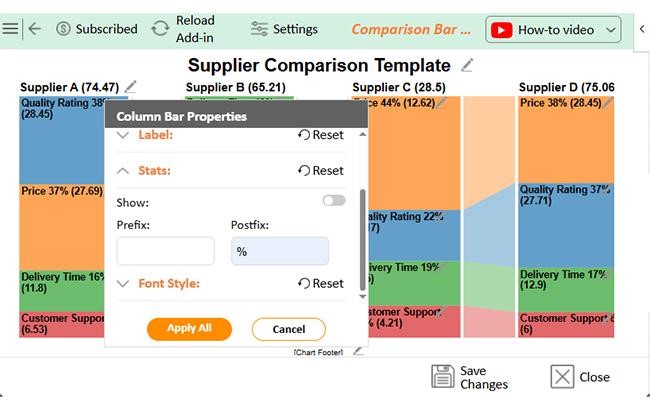Reset the Stats section

pos(320,171)
